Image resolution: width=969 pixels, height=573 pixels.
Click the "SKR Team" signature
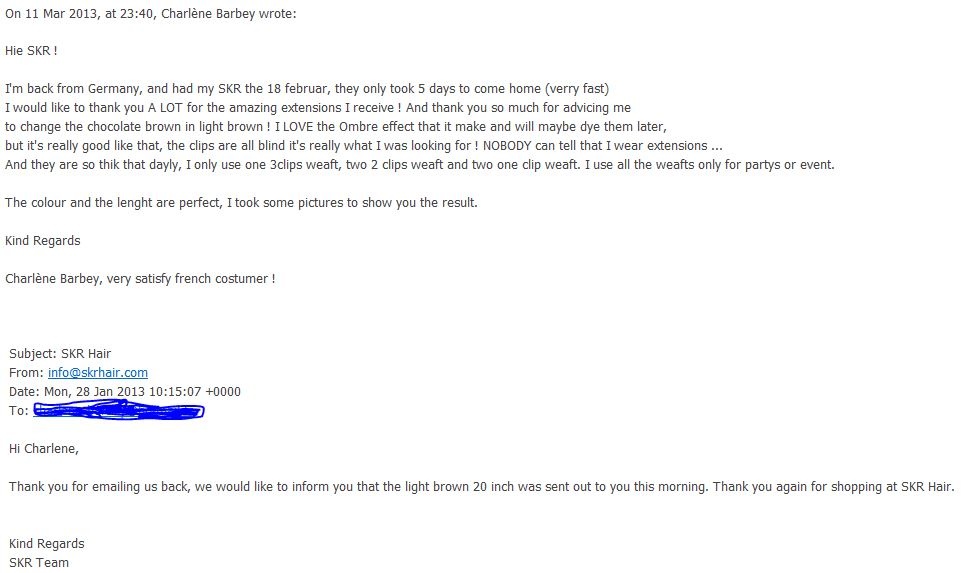pos(39,563)
